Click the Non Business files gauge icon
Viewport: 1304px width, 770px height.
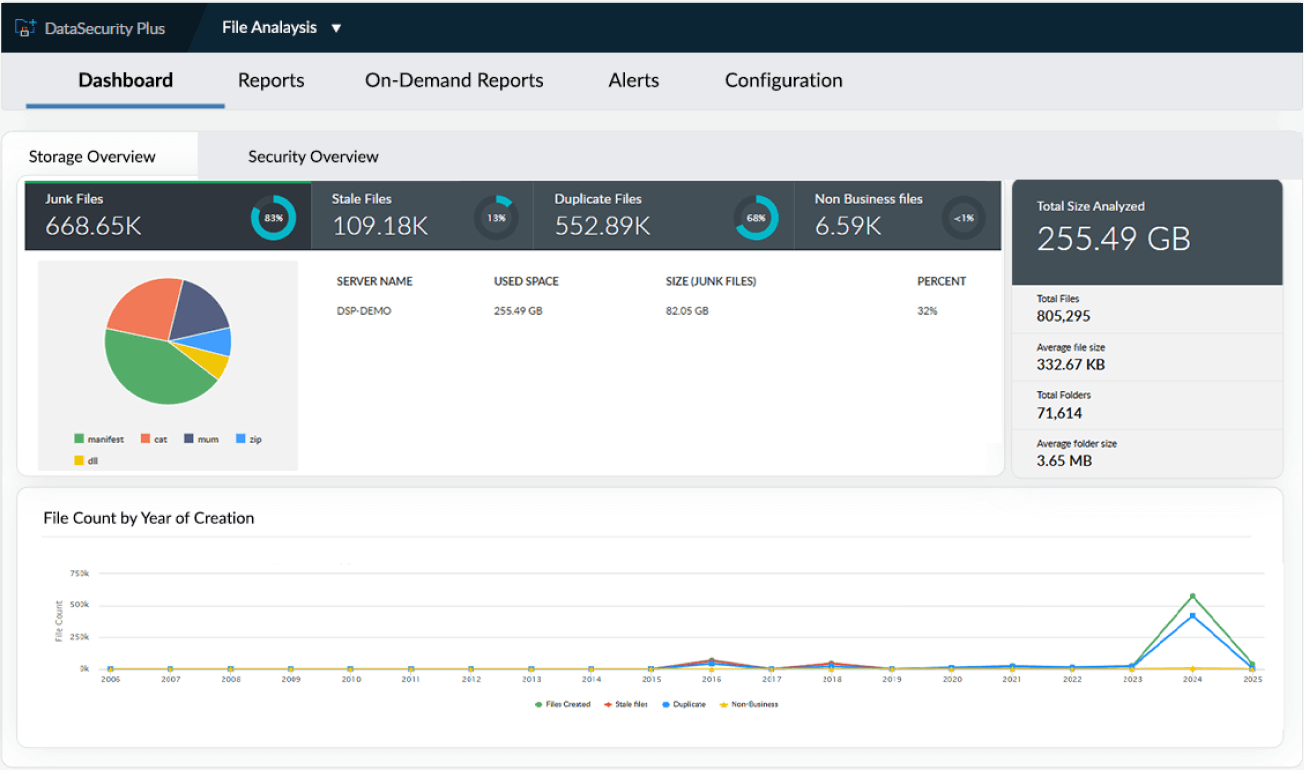962,216
